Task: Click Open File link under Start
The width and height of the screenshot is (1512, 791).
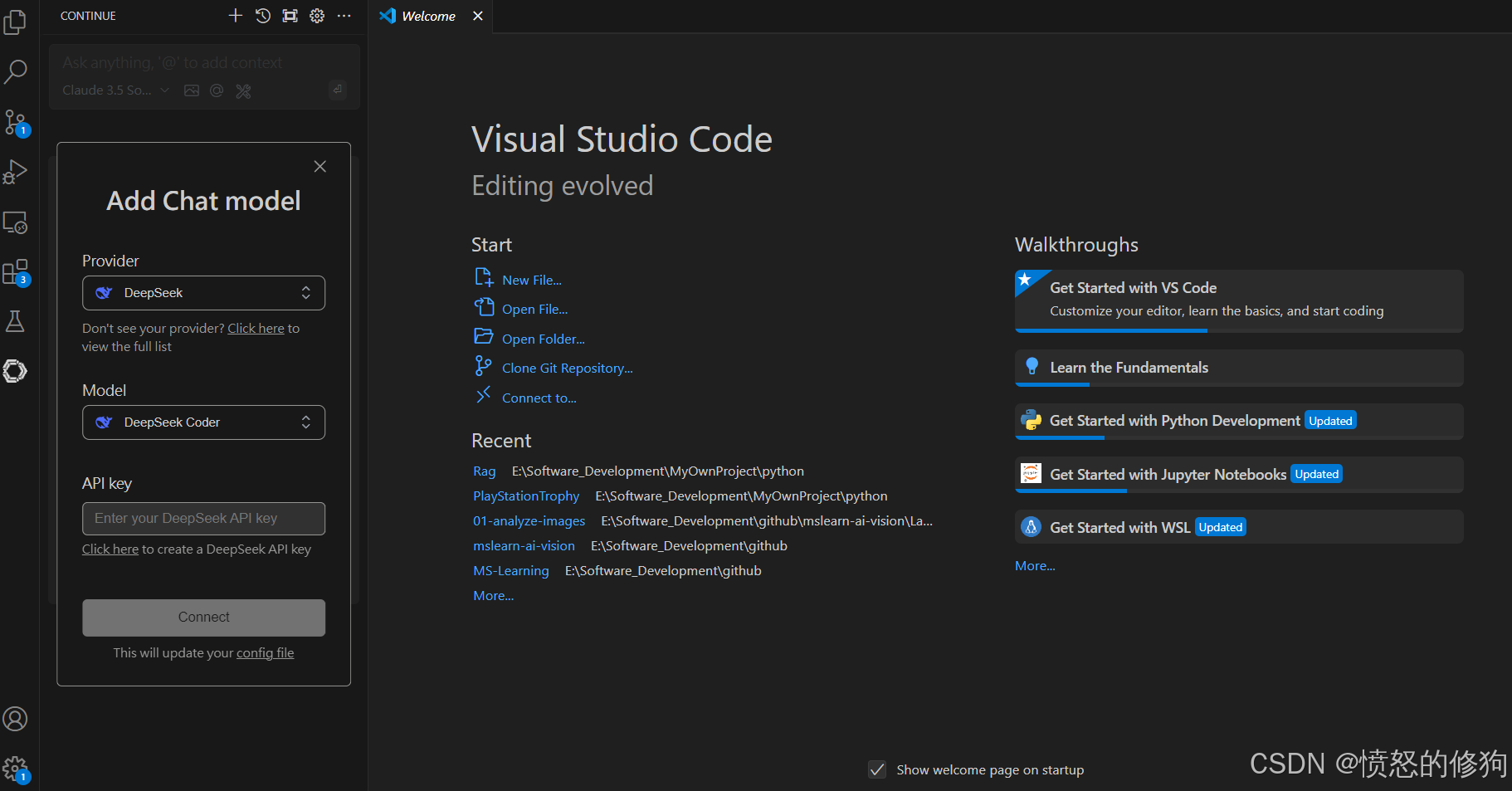Action: coord(534,310)
